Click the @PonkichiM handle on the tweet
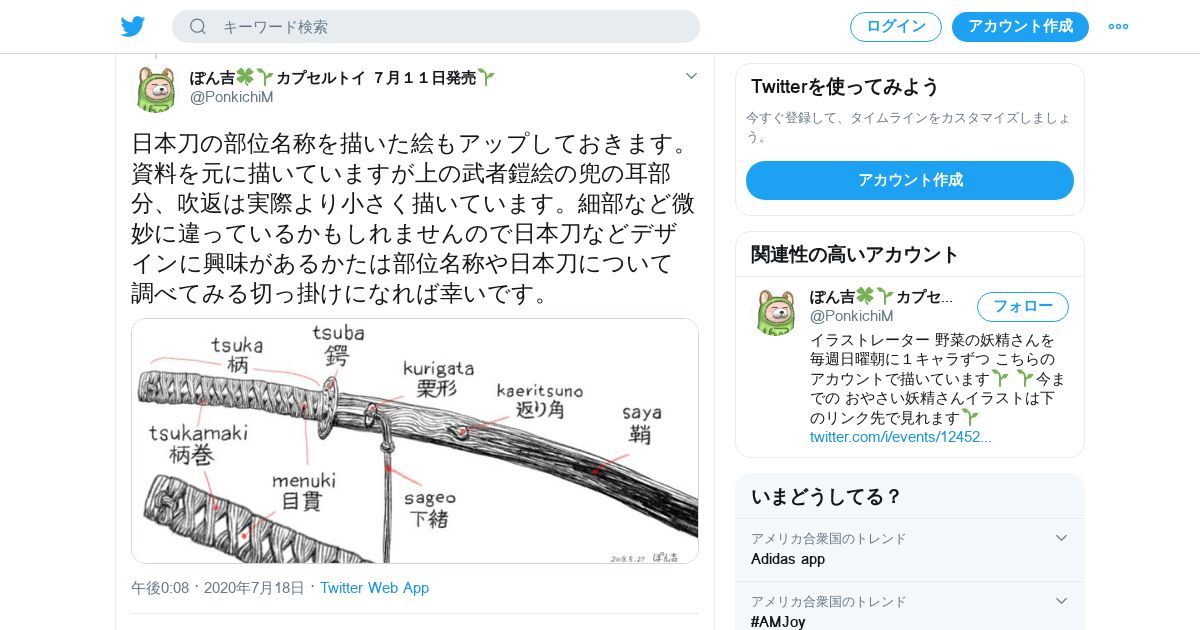Image resolution: width=1200 pixels, height=630 pixels. (231, 97)
